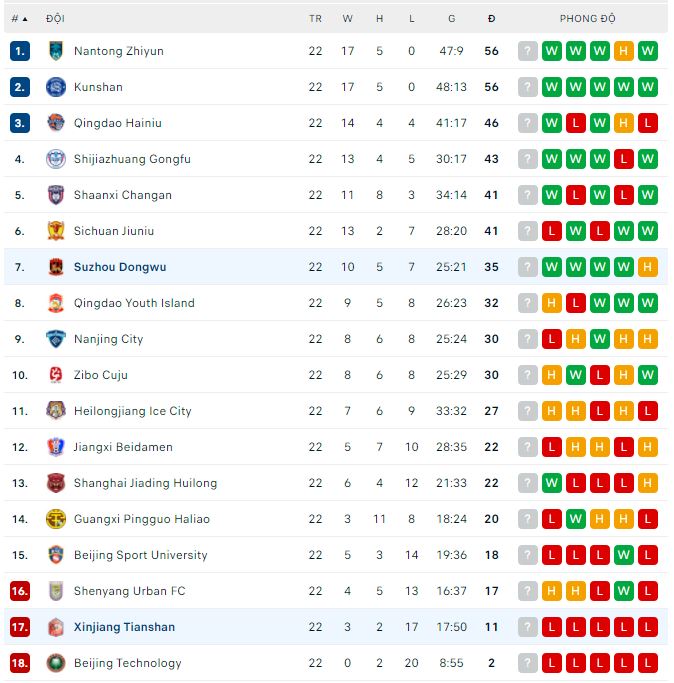Click Suzhou Dongwu's orange H draw badge
This screenshot has width=674, height=683.
[x=648, y=267]
